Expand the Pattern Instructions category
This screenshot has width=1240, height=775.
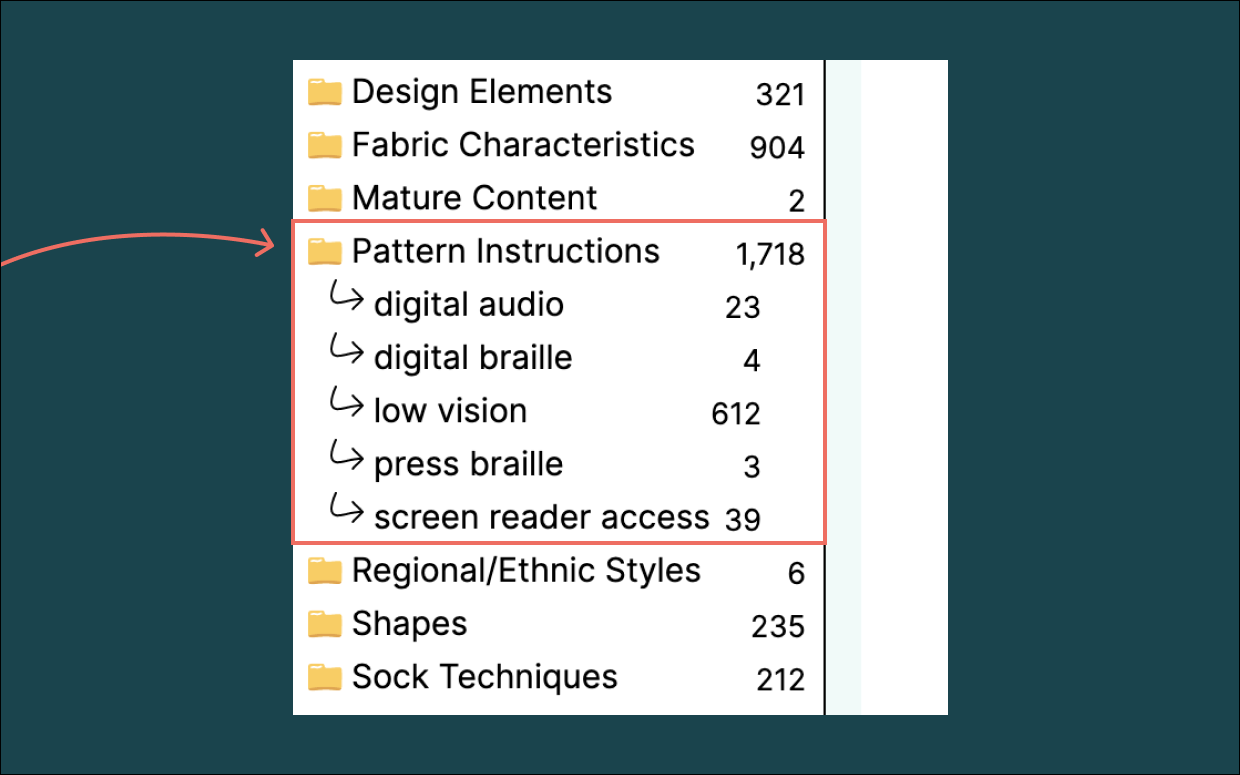tap(504, 250)
